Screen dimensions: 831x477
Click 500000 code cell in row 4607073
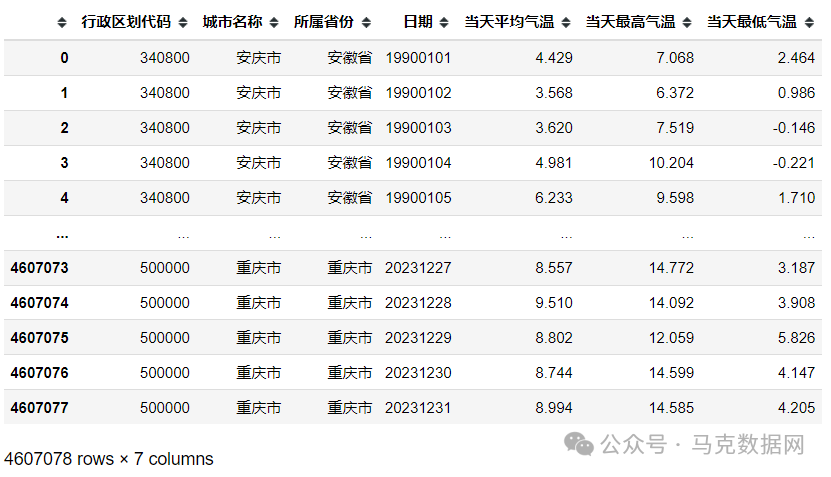pos(165,268)
